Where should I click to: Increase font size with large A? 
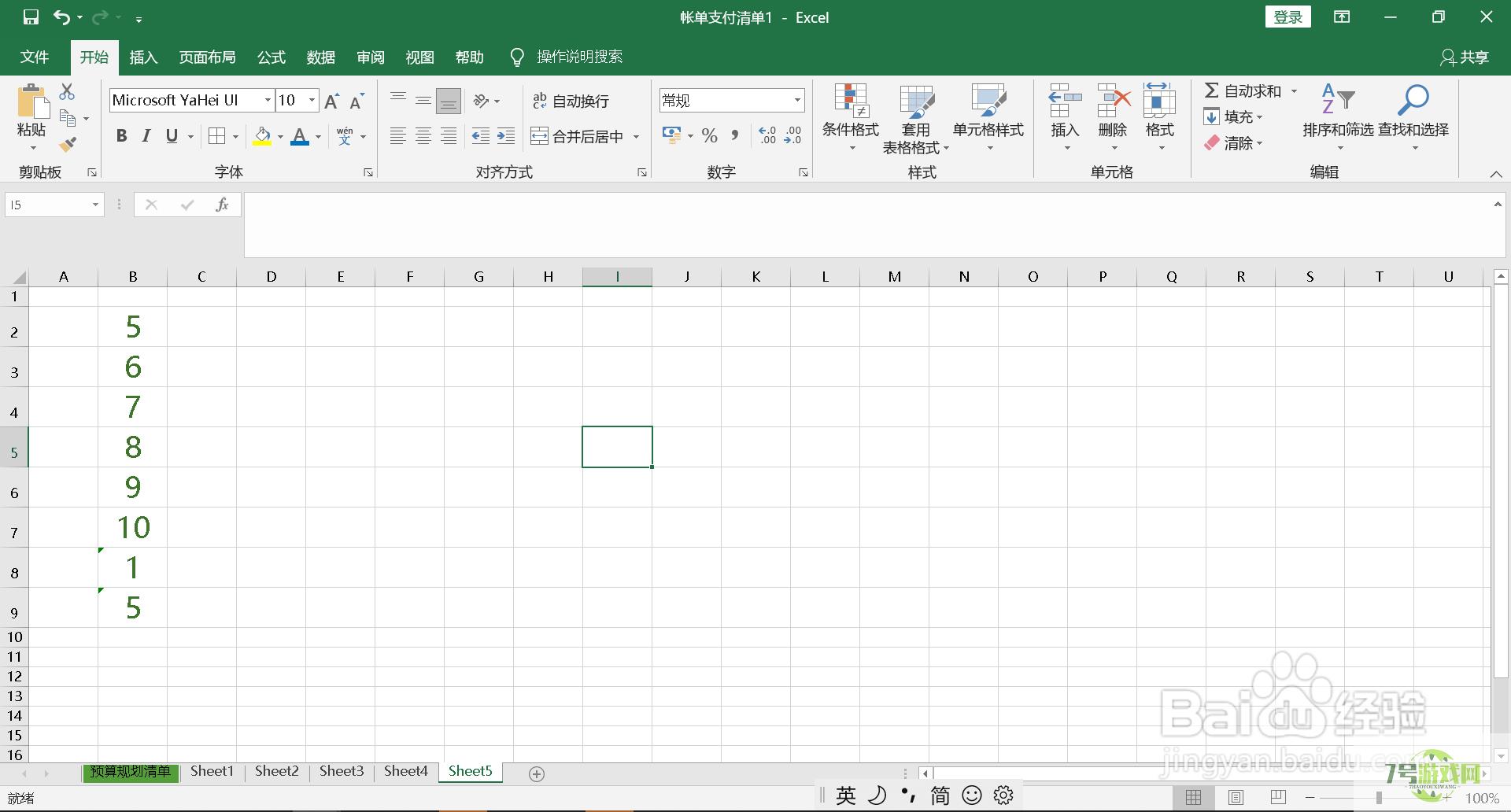[x=332, y=101]
